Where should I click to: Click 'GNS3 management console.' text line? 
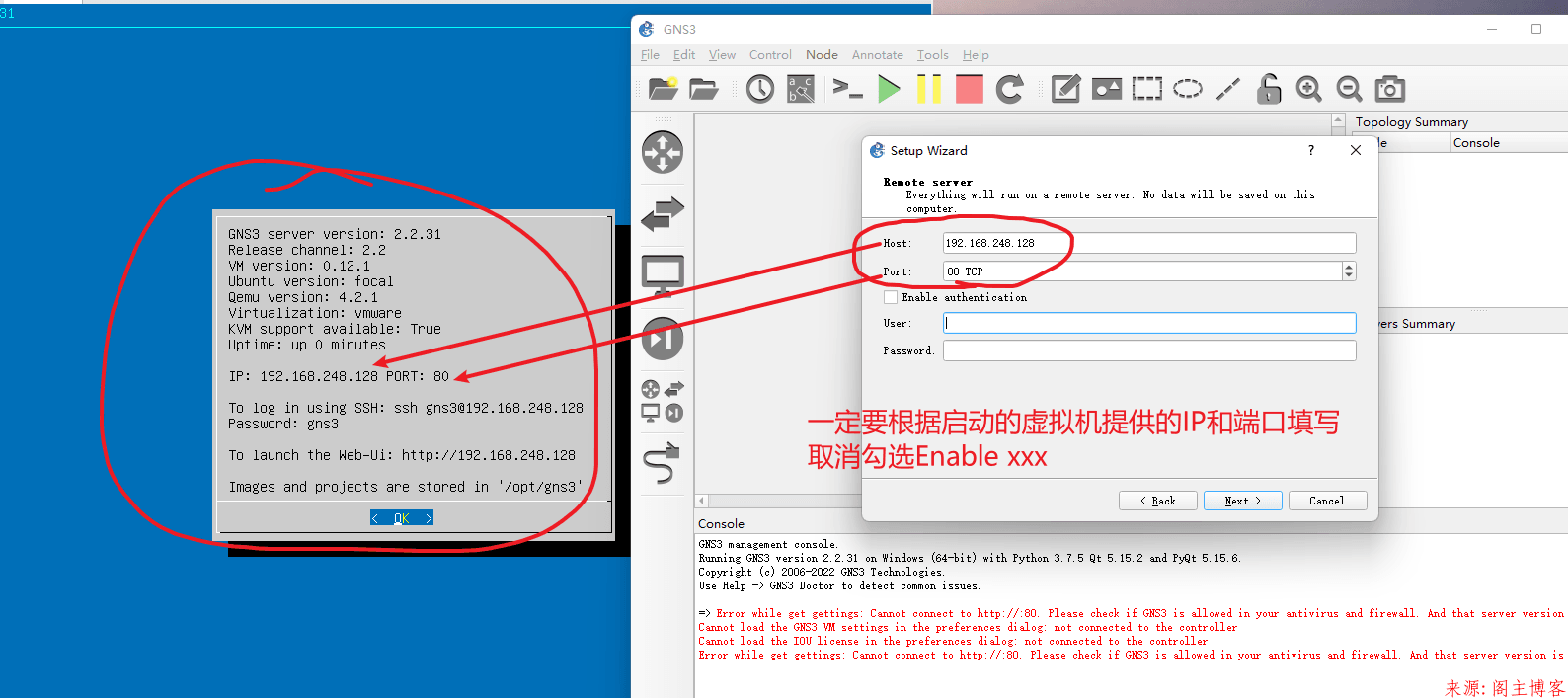pos(768,544)
